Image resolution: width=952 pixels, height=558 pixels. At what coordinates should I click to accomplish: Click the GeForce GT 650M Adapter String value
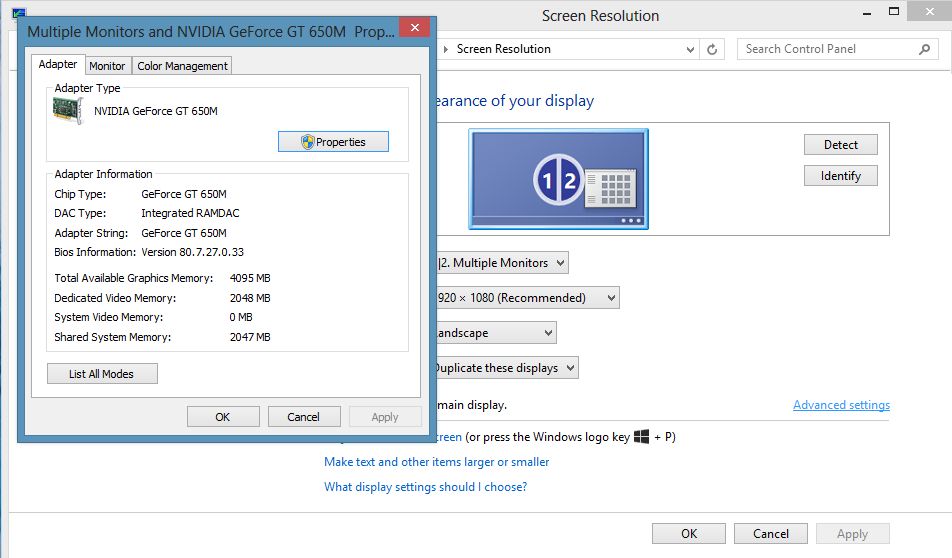tap(184, 233)
